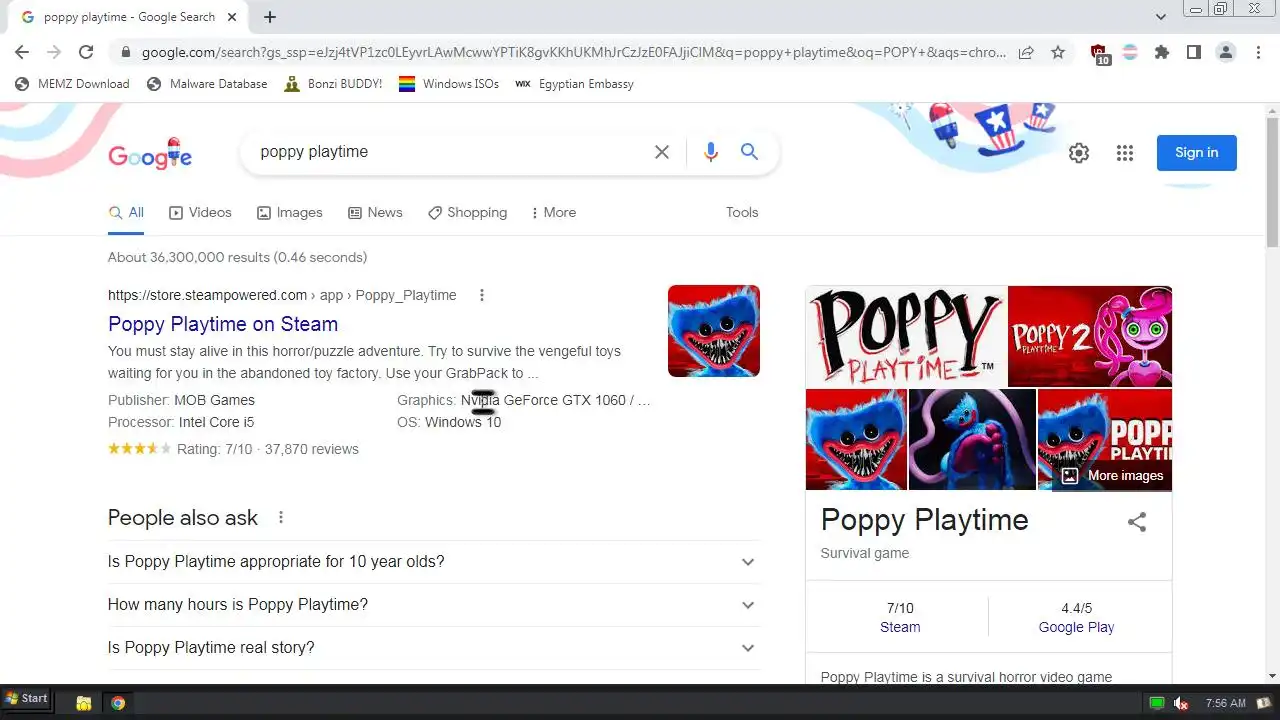This screenshot has height=720, width=1280.
Task: Open the Egyptian Embassy bookmark
Action: pos(574,84)
